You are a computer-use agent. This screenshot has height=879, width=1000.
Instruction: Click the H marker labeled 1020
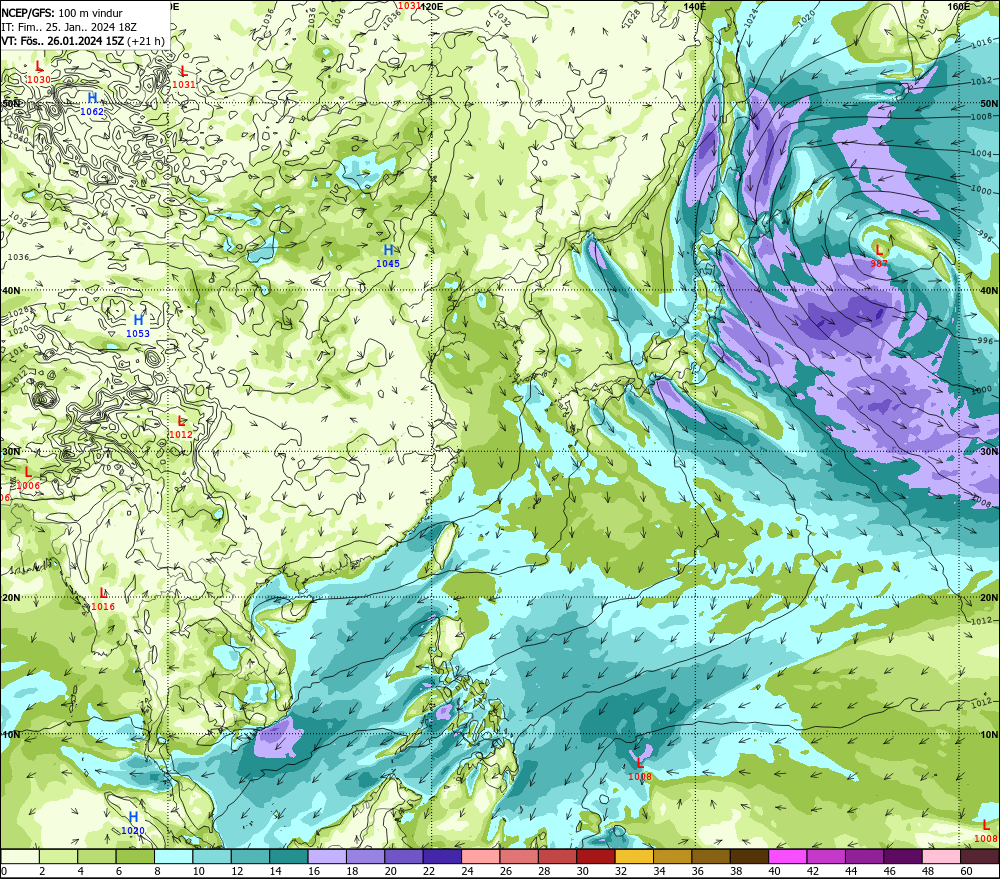click(x=133, y=817)
